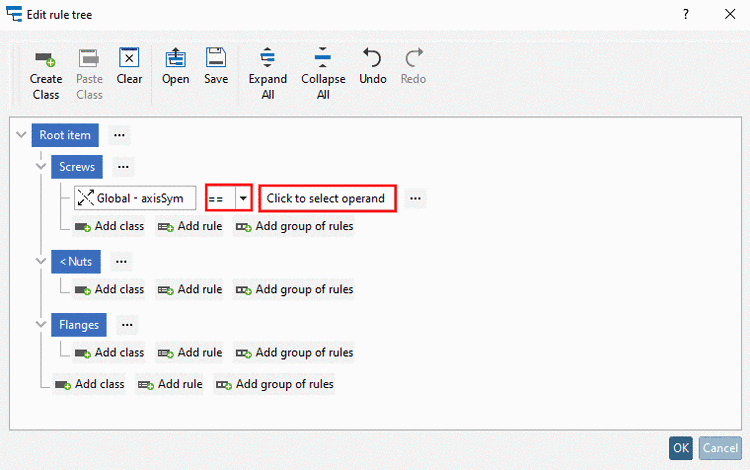Viewport: 750px width, 470px height.
Task: Open the options menu next to Screws
Action: (x=123, y=167)
